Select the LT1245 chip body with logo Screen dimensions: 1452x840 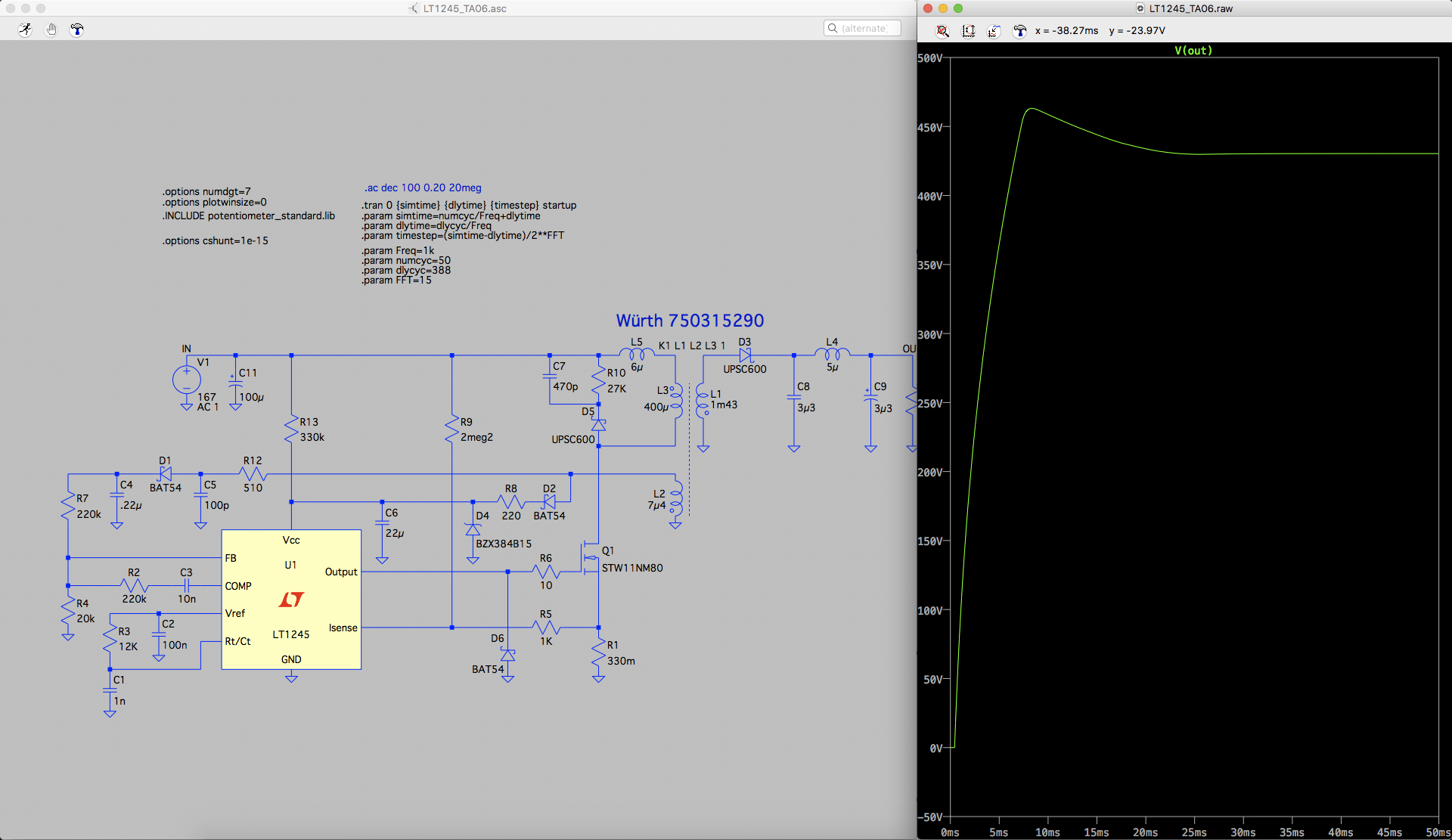pyautogui.click(x=291, y=600)
